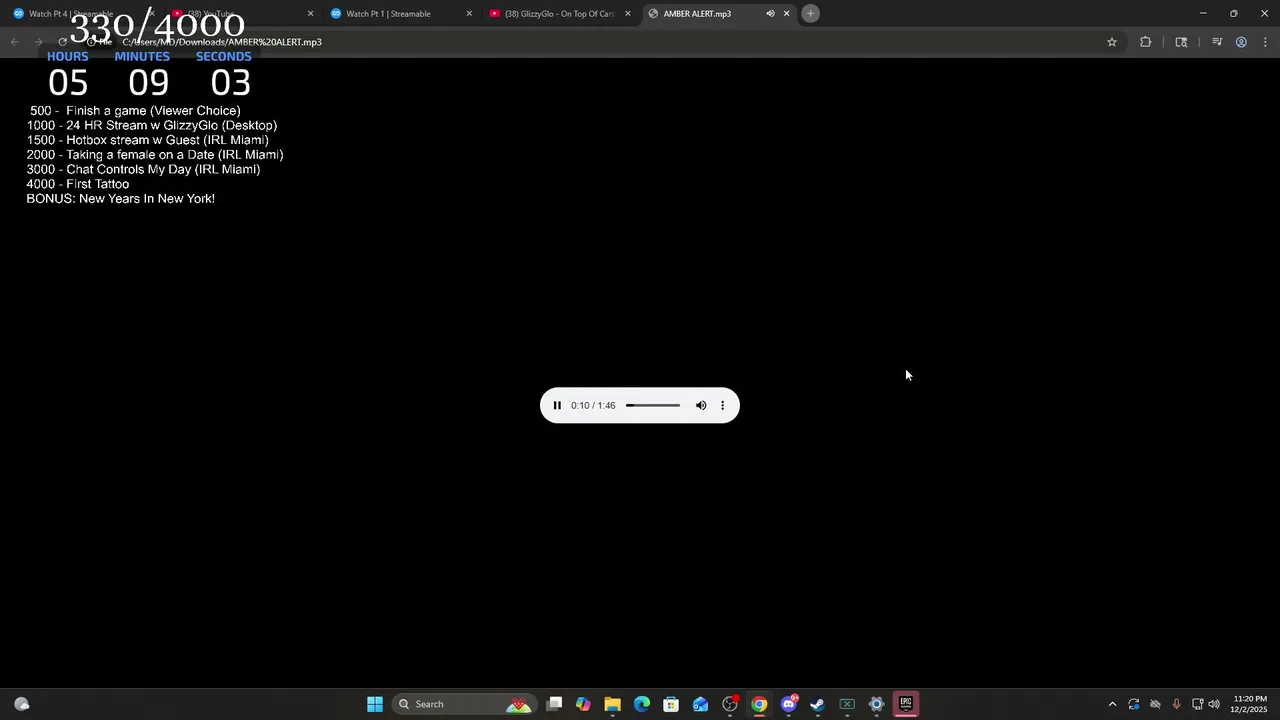The width and height of the screenshot is (1280, 720).
Task: Open Epic Games Launcher from the taskbar
Action: tap(905, 704)
